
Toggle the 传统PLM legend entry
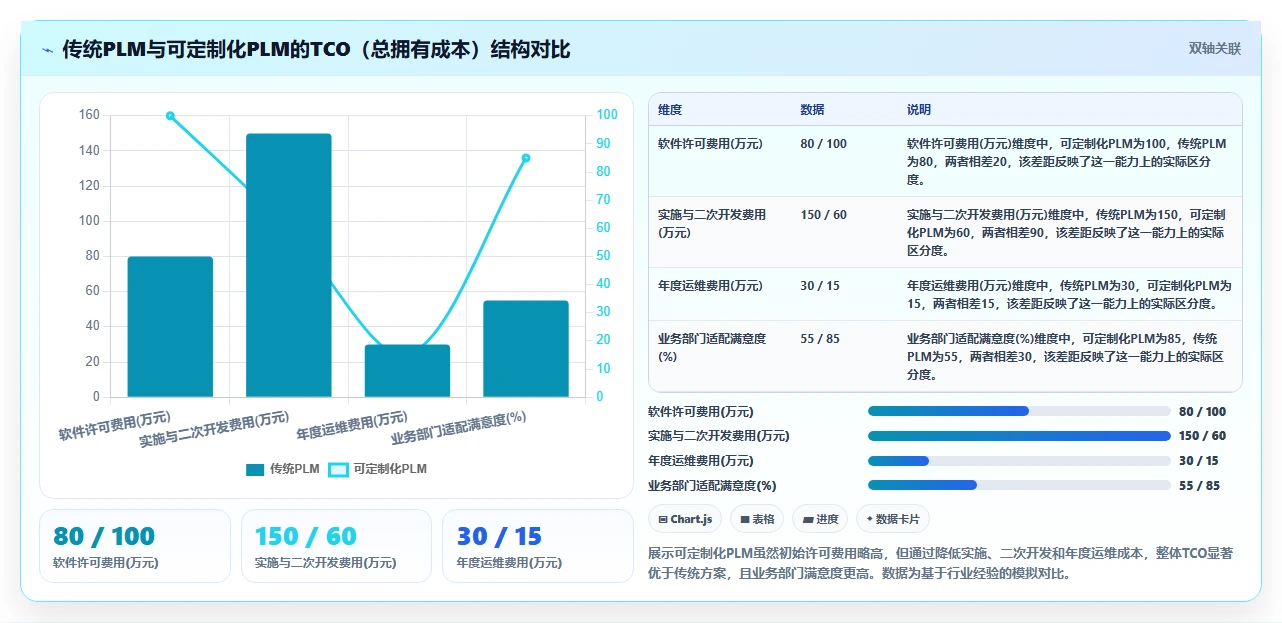(283, 469)
